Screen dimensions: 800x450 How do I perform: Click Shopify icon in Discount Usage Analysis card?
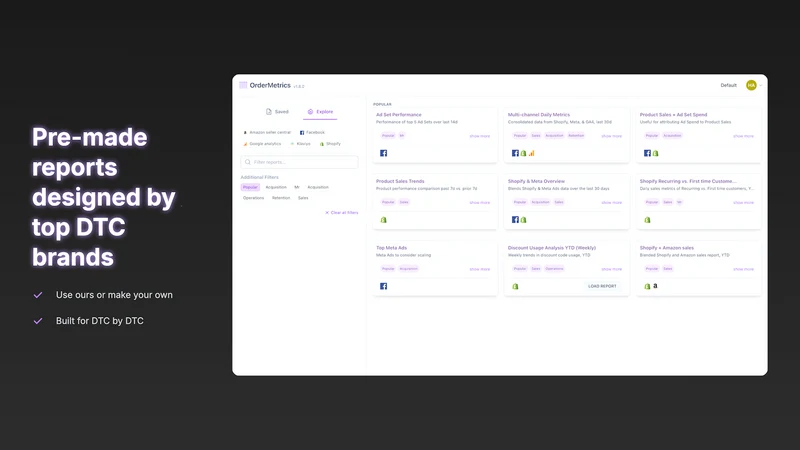point(515,286)
